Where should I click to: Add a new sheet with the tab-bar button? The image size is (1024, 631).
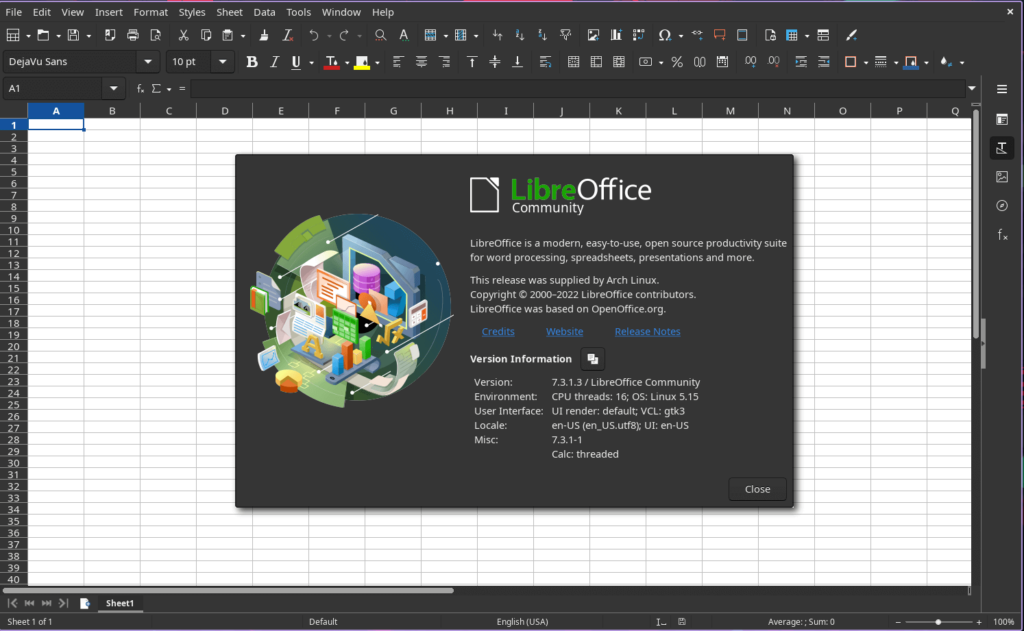click(x=84, y=603)
